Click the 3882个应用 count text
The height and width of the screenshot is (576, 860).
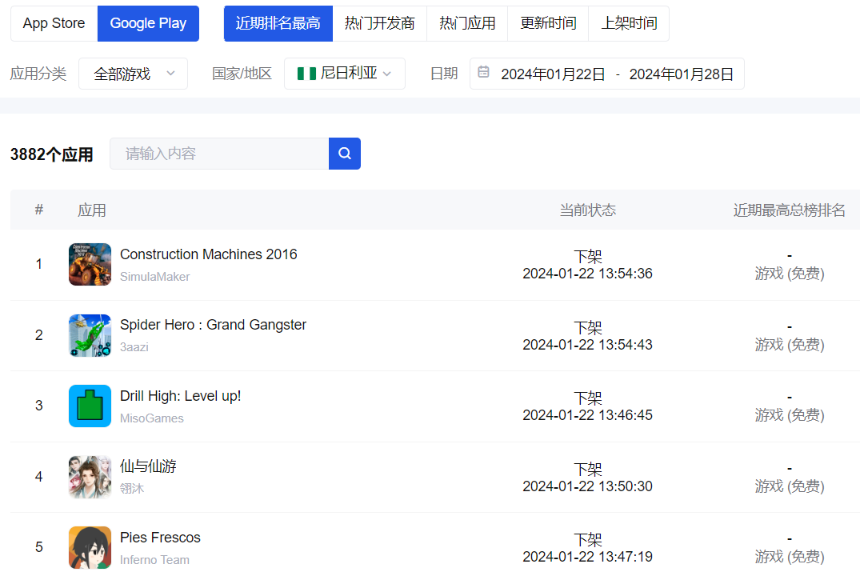pyautogui.click(x=52, y=154)
